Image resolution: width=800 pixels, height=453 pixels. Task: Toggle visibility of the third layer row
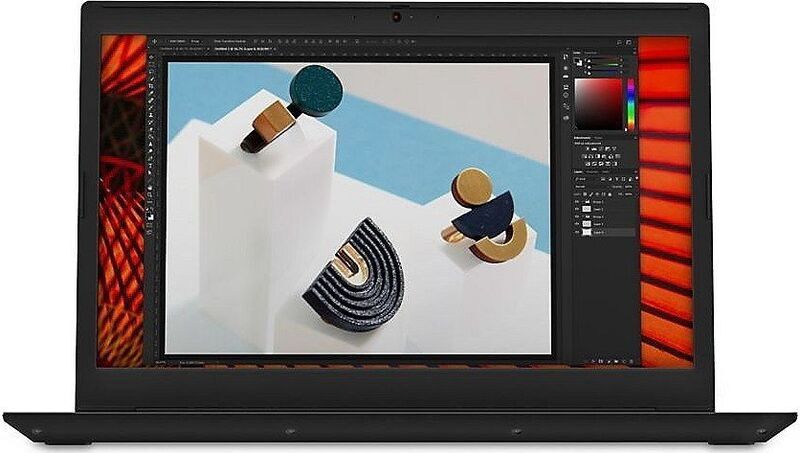[x=577, y=217]
